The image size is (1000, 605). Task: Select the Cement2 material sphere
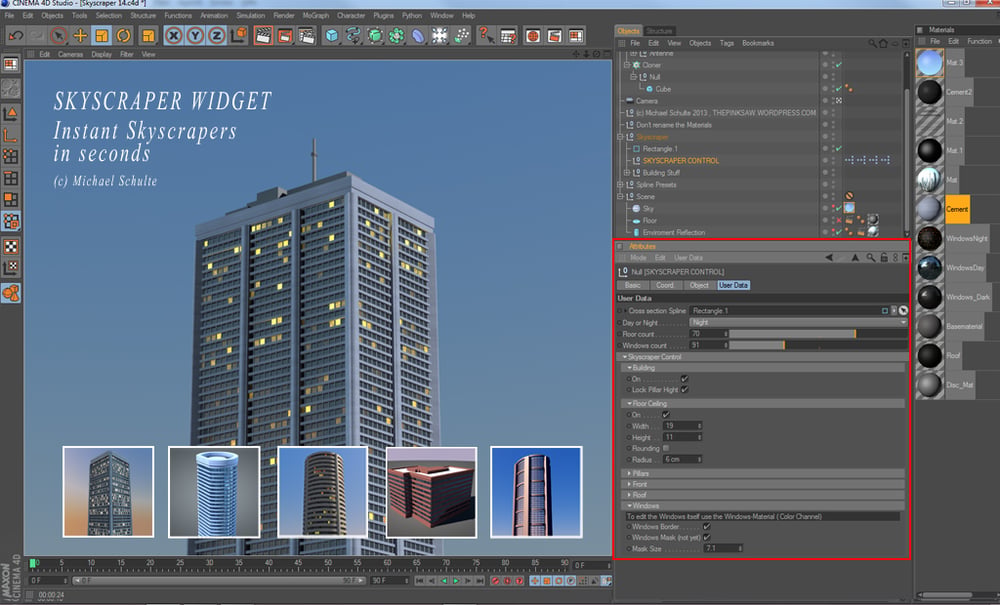(929, 92)
